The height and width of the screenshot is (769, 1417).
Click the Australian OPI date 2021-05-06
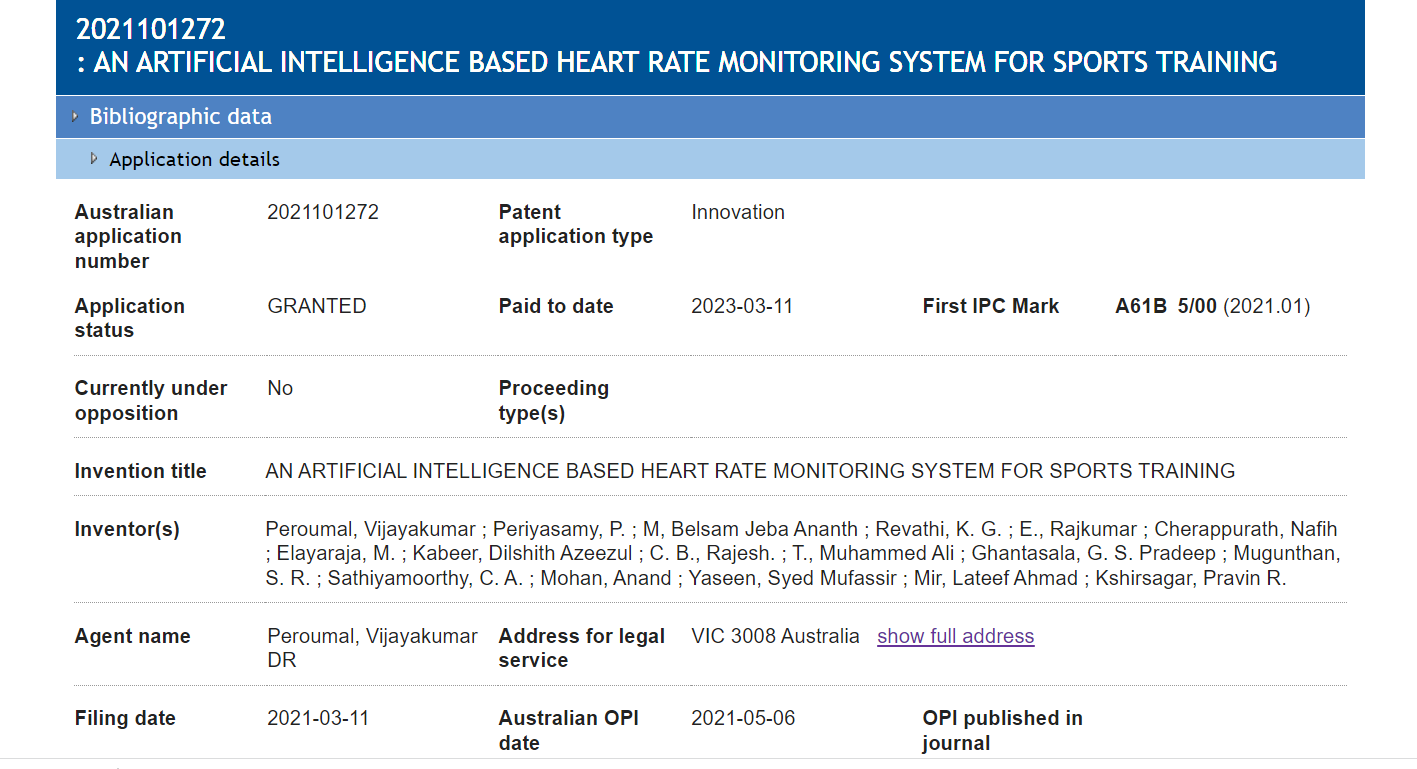[x=743, y=718]
